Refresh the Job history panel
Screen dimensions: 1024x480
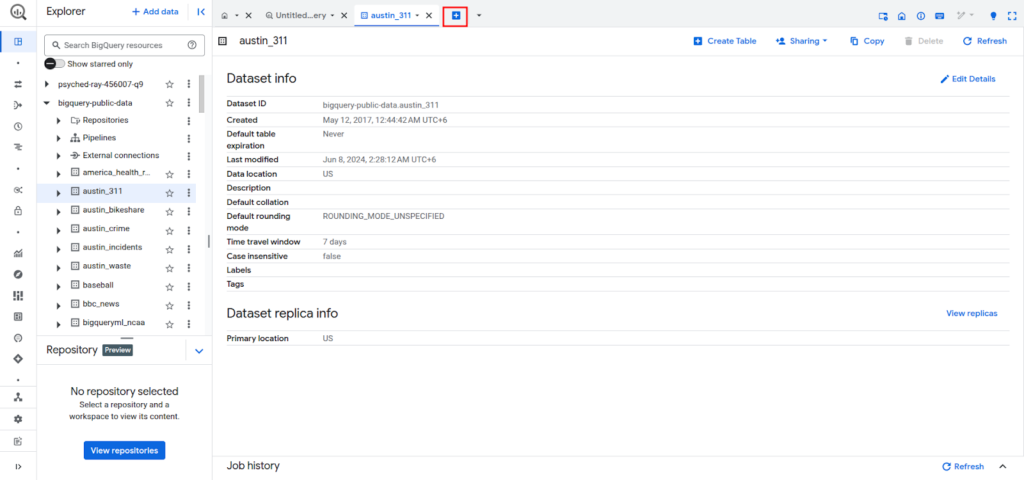click(x=963, y=466)
